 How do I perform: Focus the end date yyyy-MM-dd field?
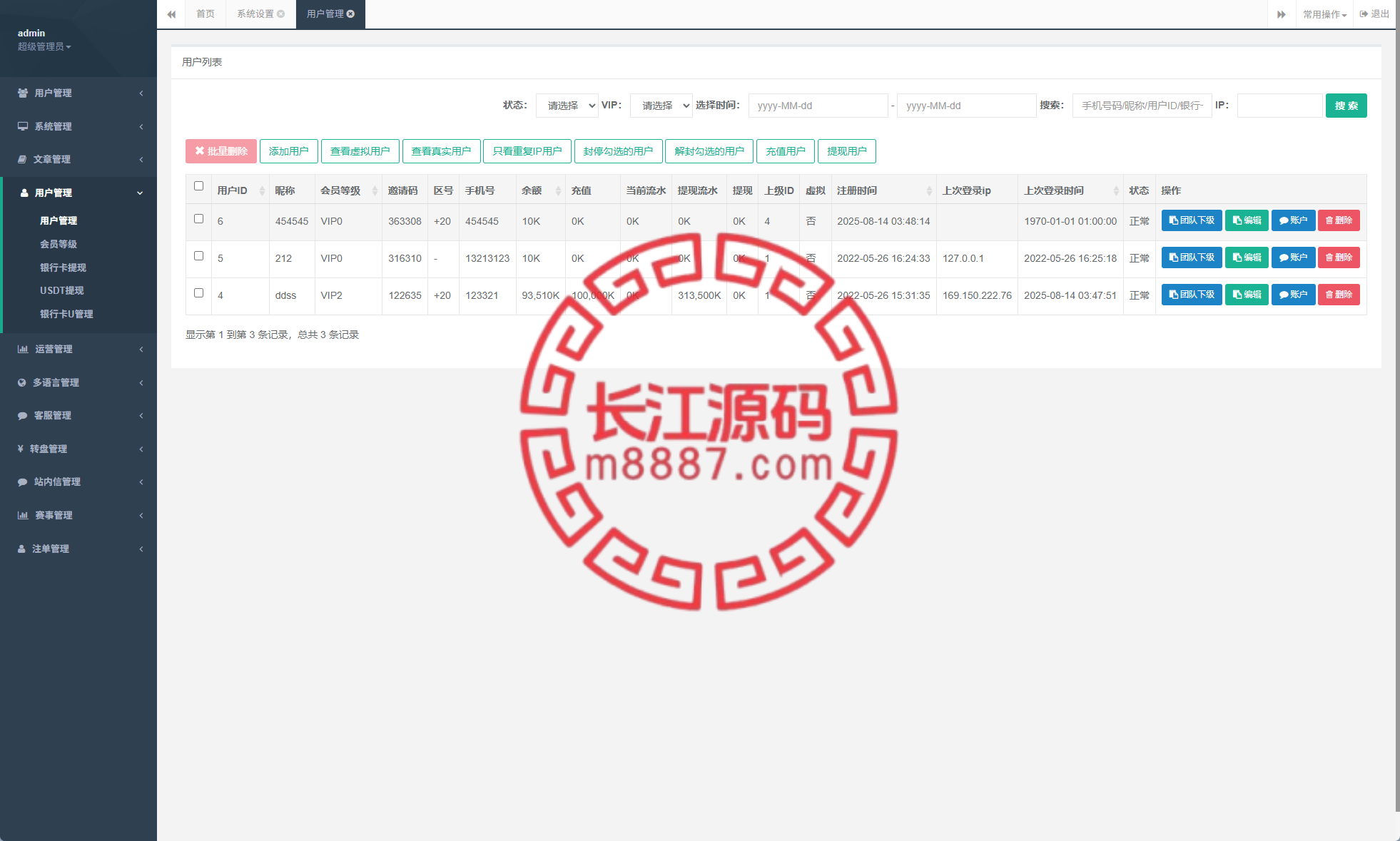[x=966, y=106]
